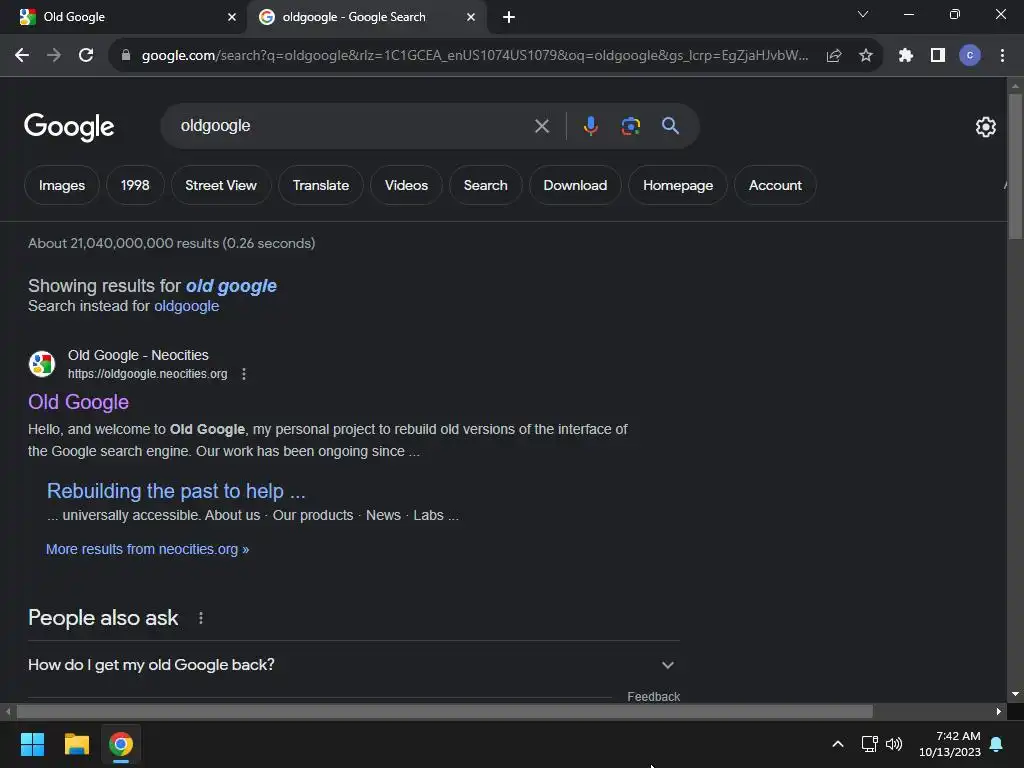The width and height of the screenshot is (1024, 768).
Task: Select the oldgoogle - Google Search tab
Action: 366,17
